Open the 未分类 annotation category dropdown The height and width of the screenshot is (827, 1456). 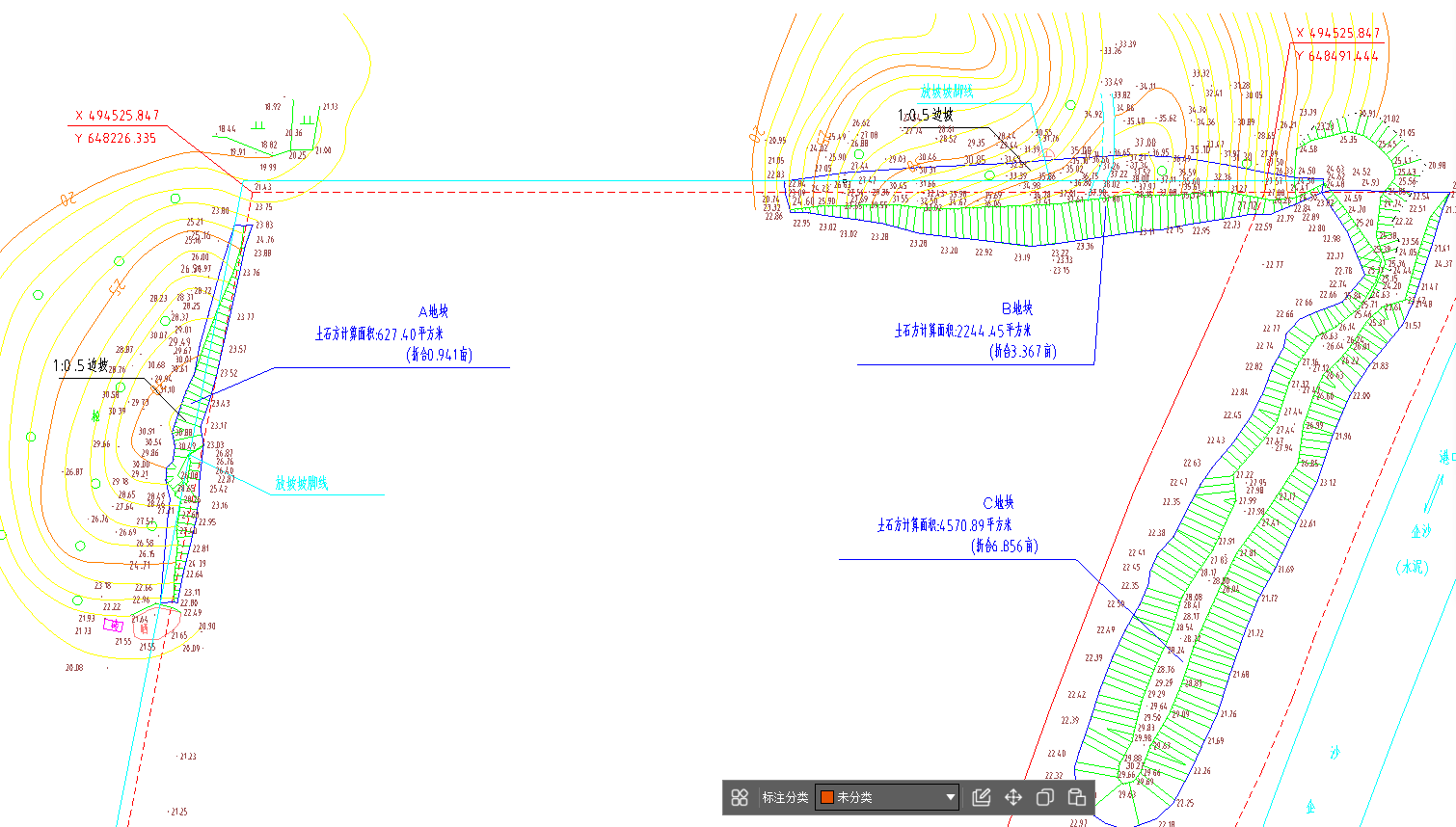pyautogui.click(x=887, y=797)
